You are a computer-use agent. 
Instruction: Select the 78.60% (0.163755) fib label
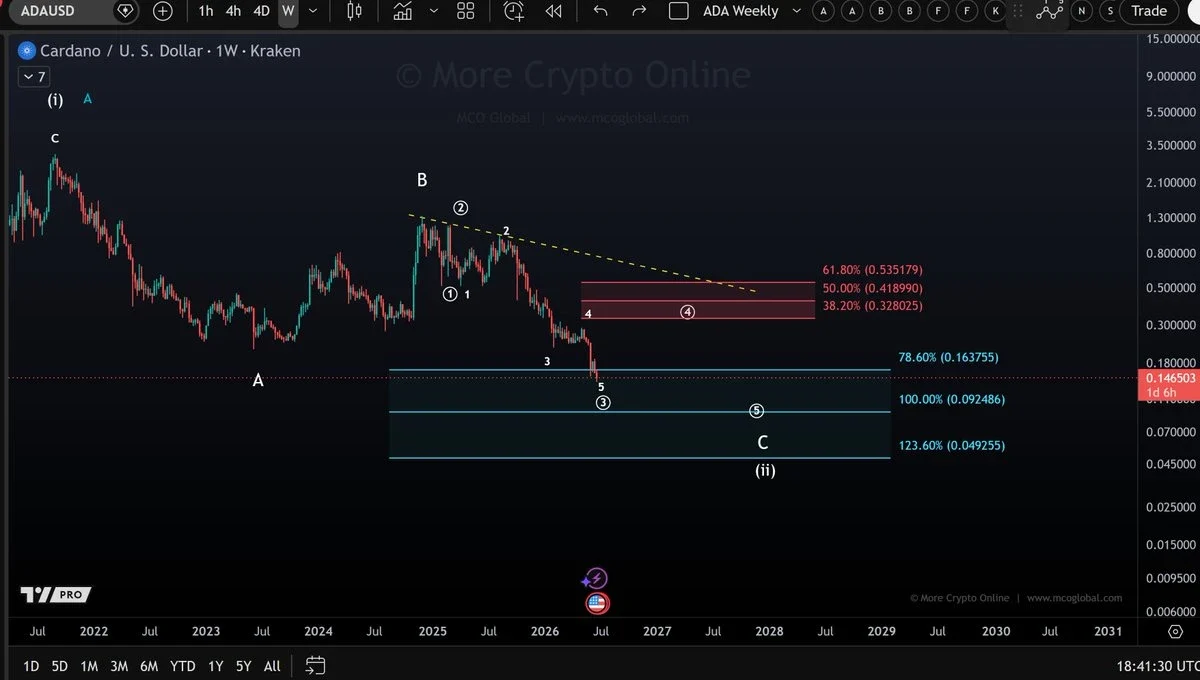pos(948,357)
